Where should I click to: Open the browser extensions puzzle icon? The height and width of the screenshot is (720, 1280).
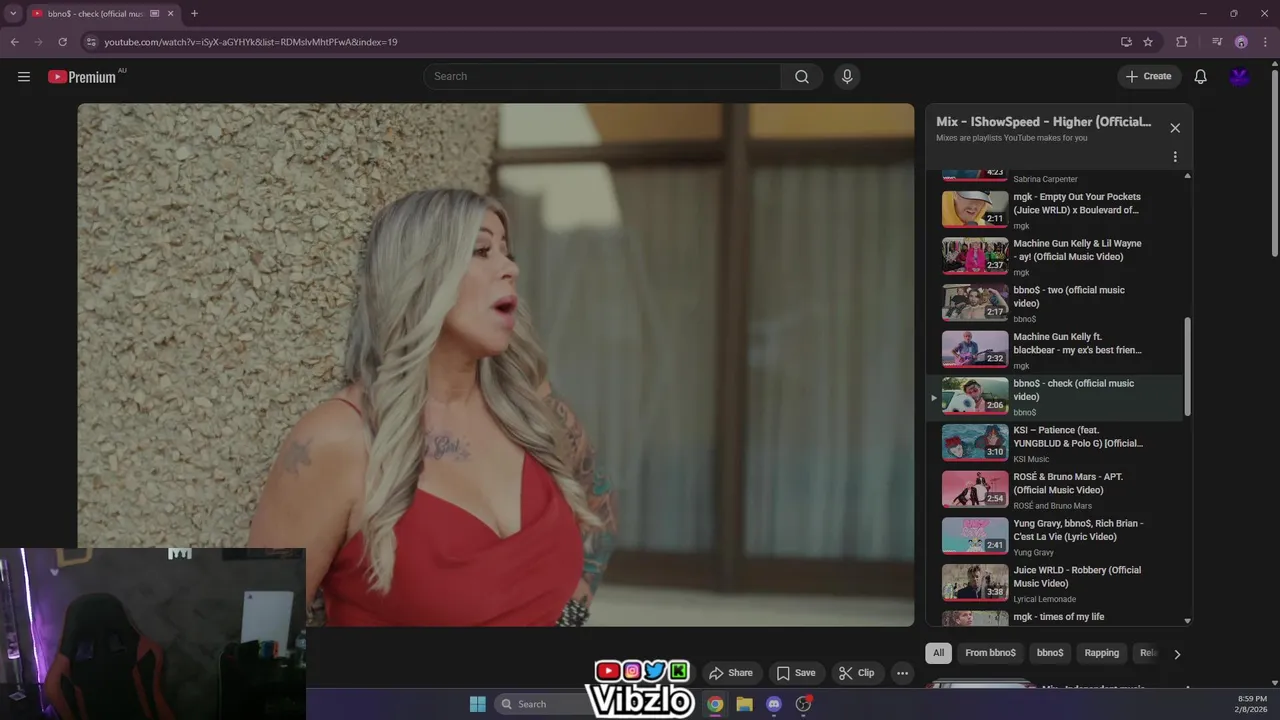[x=1182, y=42]
